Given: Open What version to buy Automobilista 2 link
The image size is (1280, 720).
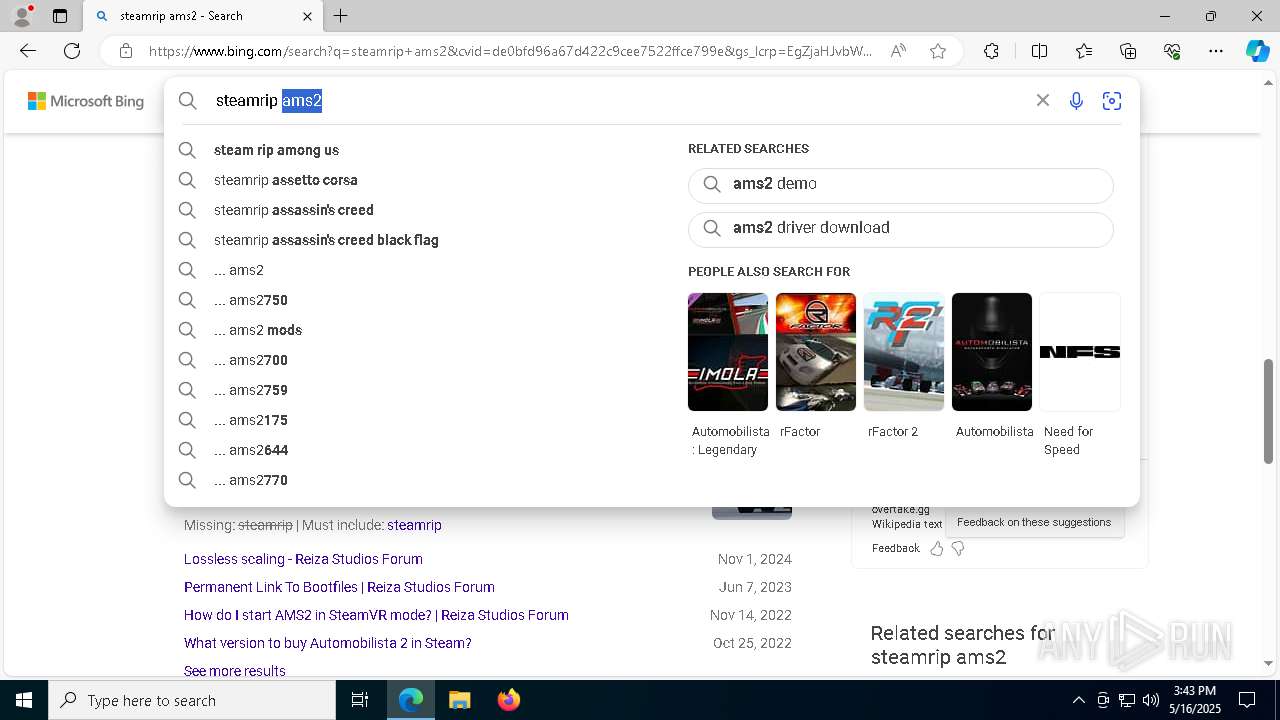Looking at the screenshot, I should click(x=328, y=643).
